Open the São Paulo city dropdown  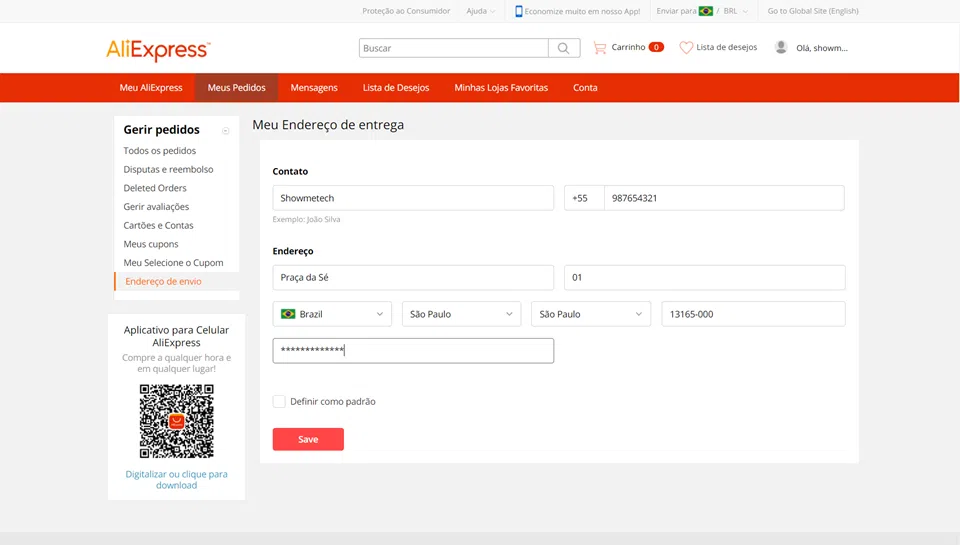point(591,314)
